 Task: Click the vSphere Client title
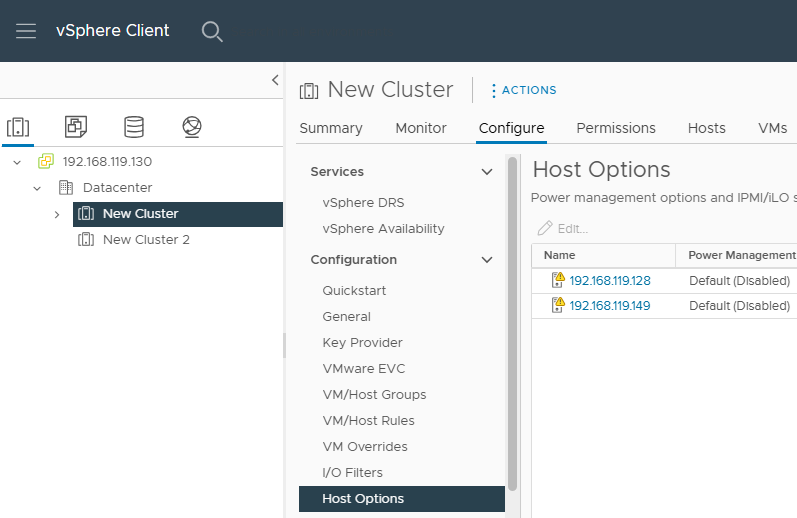point(112,31)
